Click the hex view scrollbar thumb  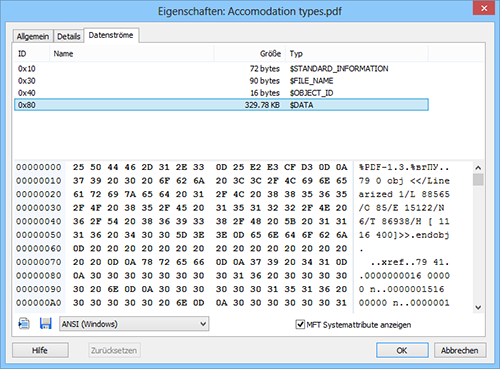tap(478, 180)
